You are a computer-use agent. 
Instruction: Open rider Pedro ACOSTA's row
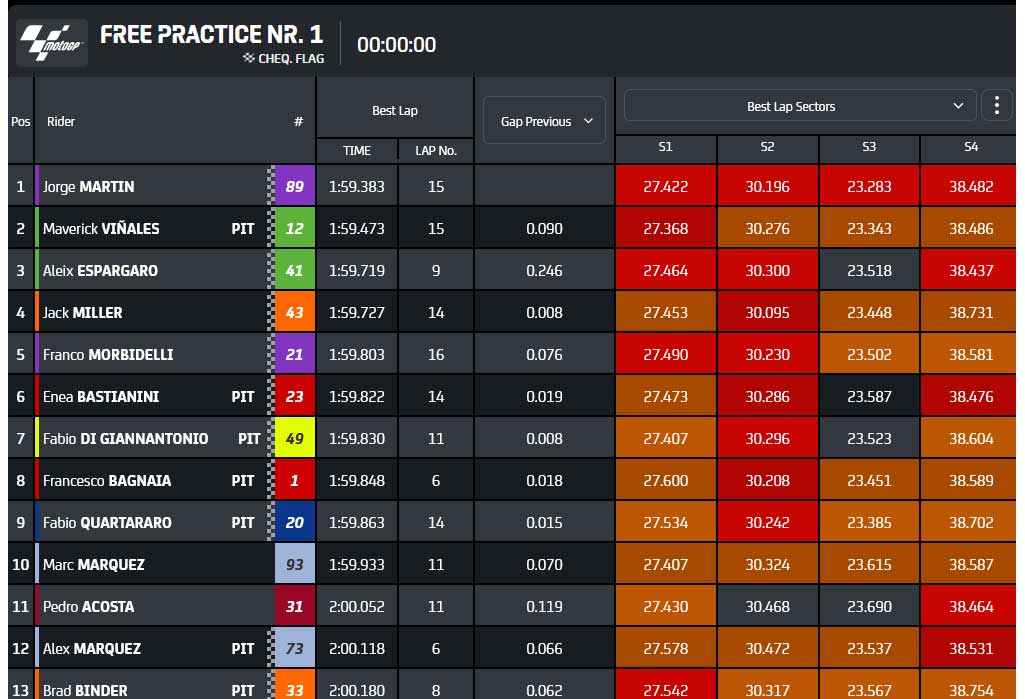[x=512, y=607]
